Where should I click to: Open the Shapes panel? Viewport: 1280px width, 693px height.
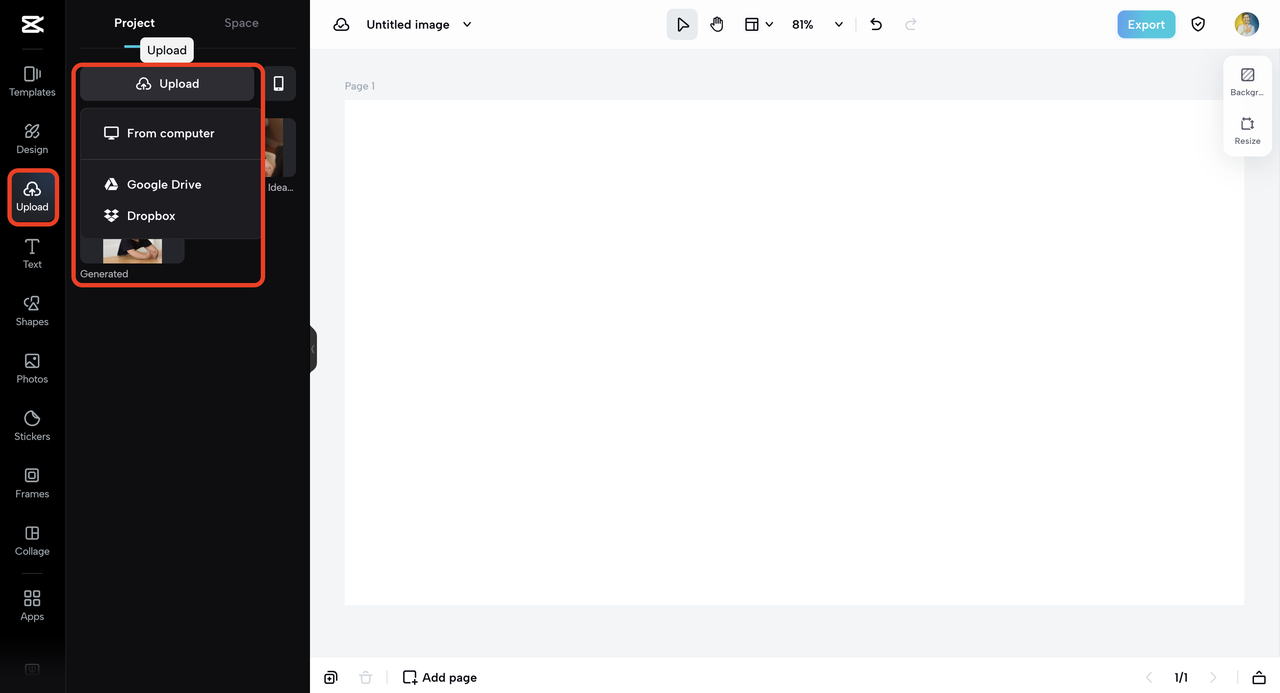[x=32, y=311]
